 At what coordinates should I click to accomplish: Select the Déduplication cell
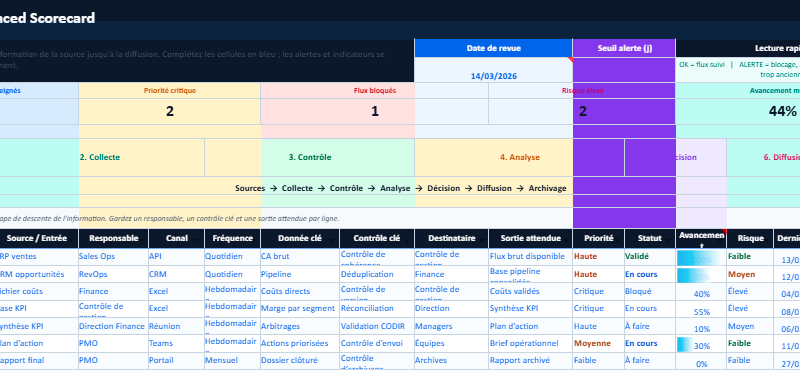(x=377, y=274)
